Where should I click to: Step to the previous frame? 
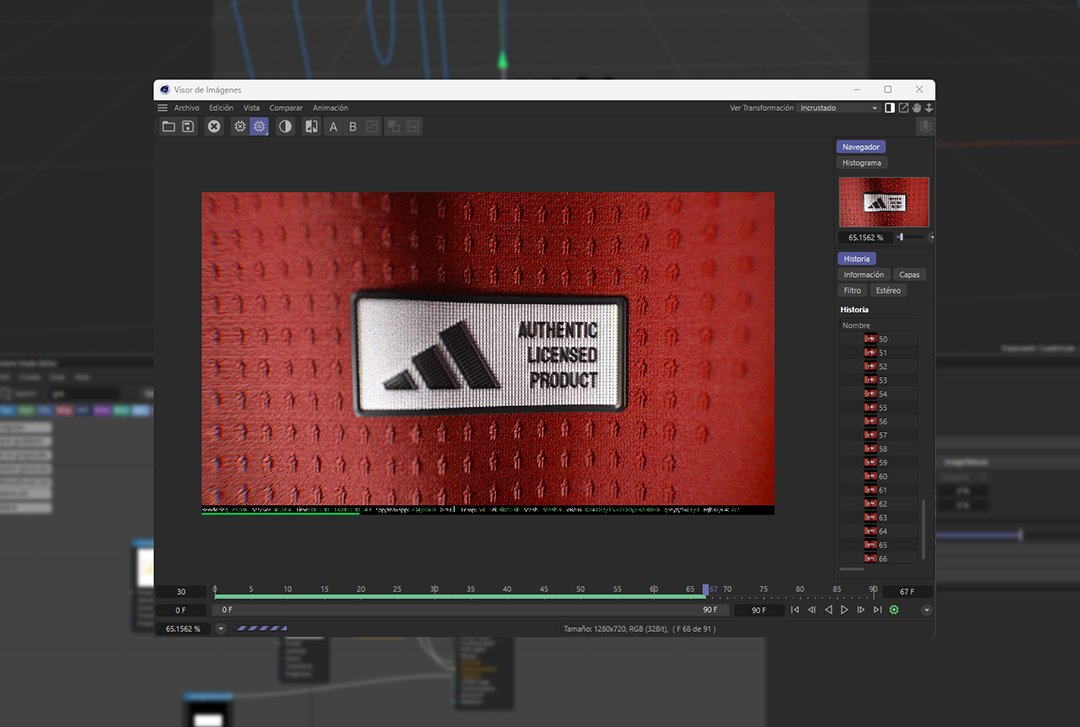[x=811, y=610]
